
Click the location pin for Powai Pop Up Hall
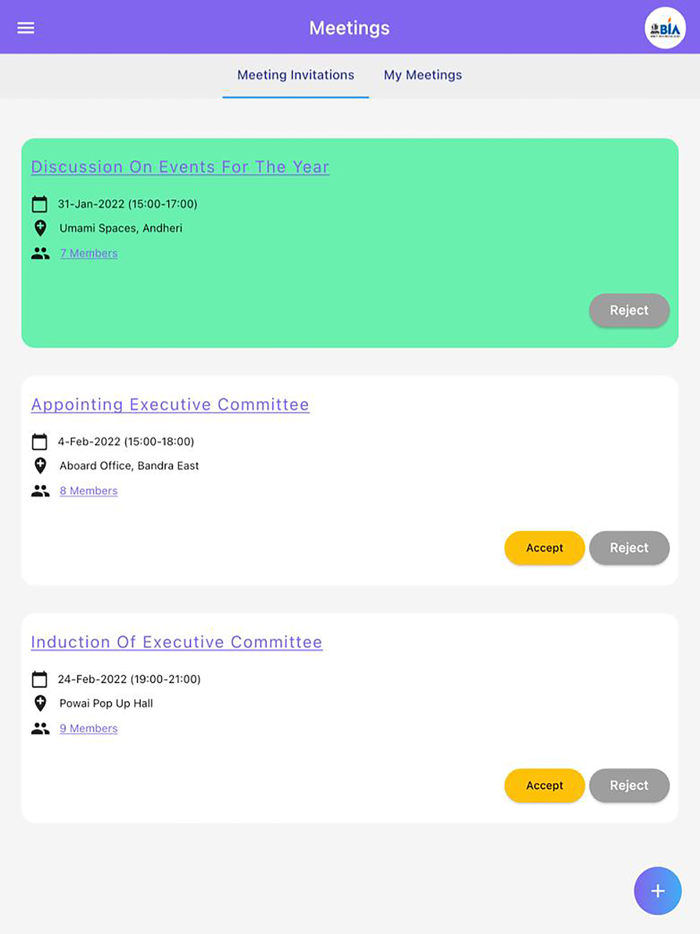click(40, 703)
